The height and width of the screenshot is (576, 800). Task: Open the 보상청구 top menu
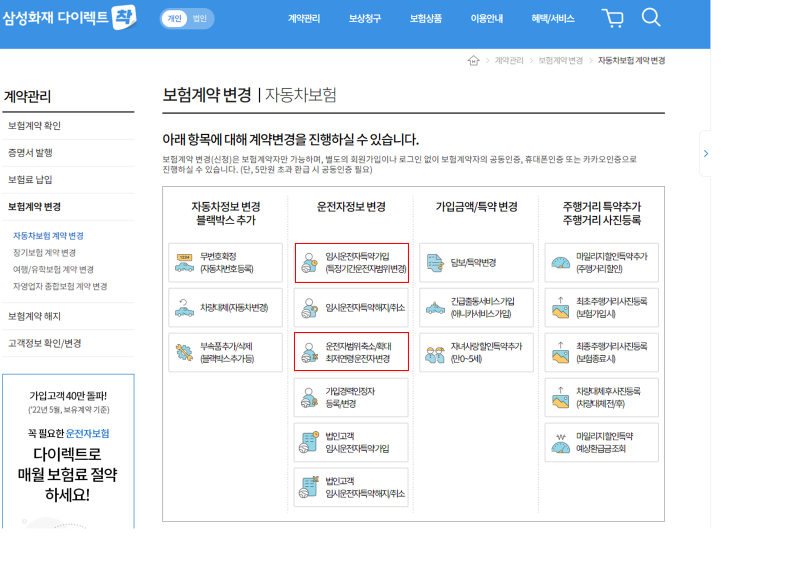(x=365, y=18)
